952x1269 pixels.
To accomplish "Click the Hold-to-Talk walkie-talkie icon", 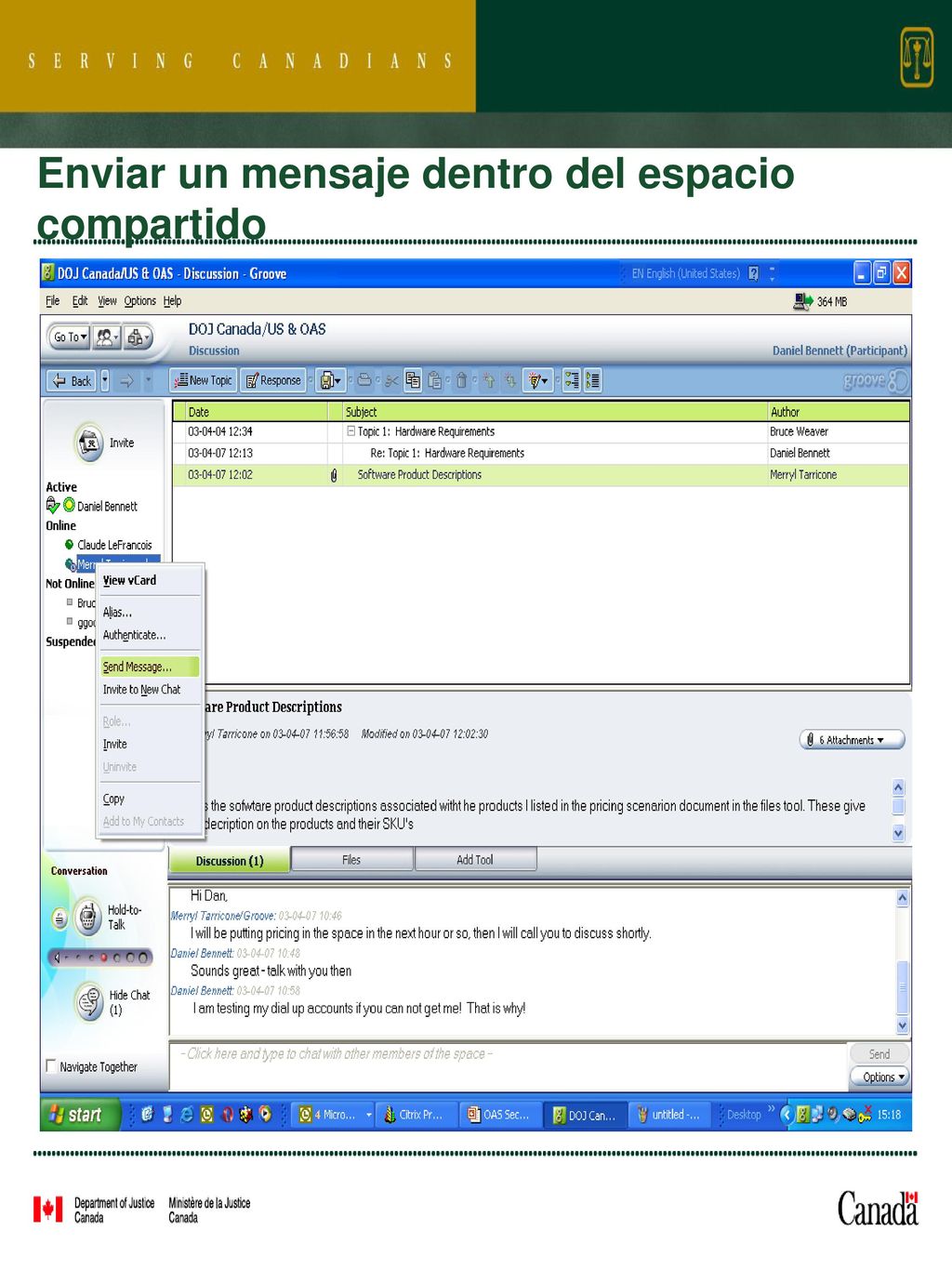I will 88,918.
